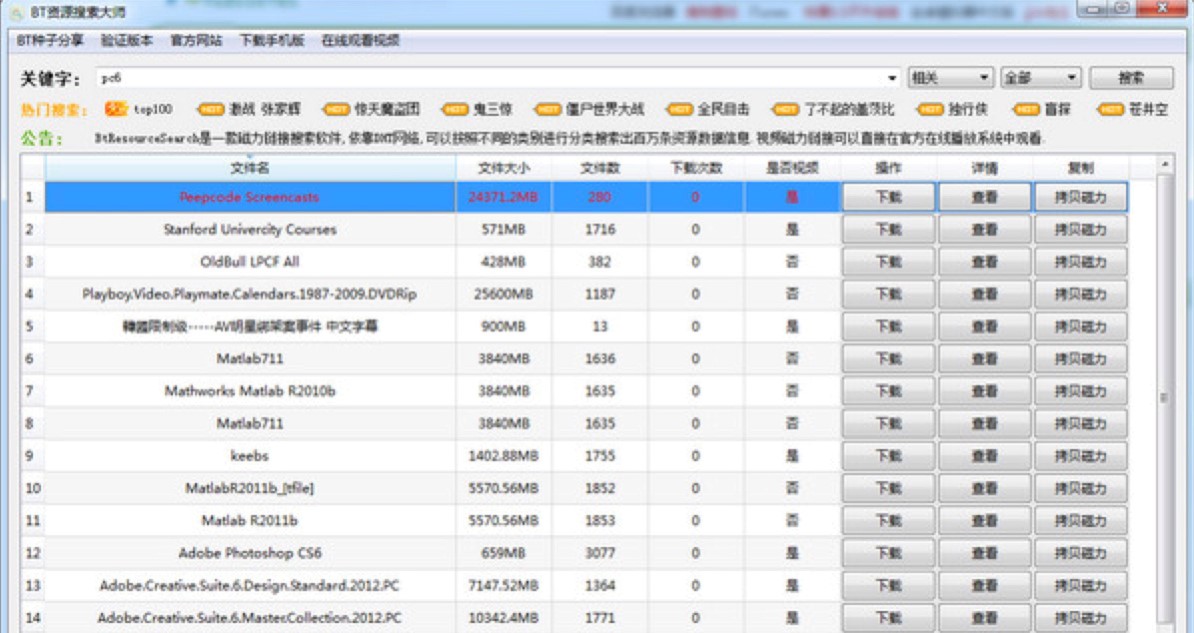
Task: Click the HOT badge beside 僵尸世界大战
Action: tap(547, 109)
